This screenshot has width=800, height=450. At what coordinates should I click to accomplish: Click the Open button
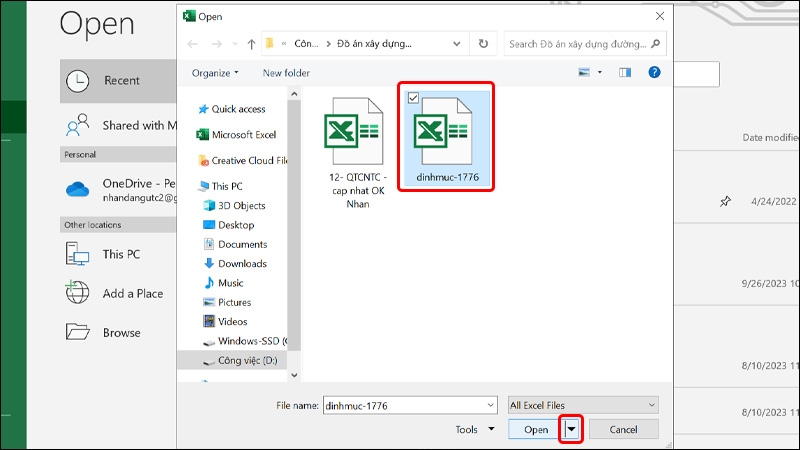[x=536, y=430]
